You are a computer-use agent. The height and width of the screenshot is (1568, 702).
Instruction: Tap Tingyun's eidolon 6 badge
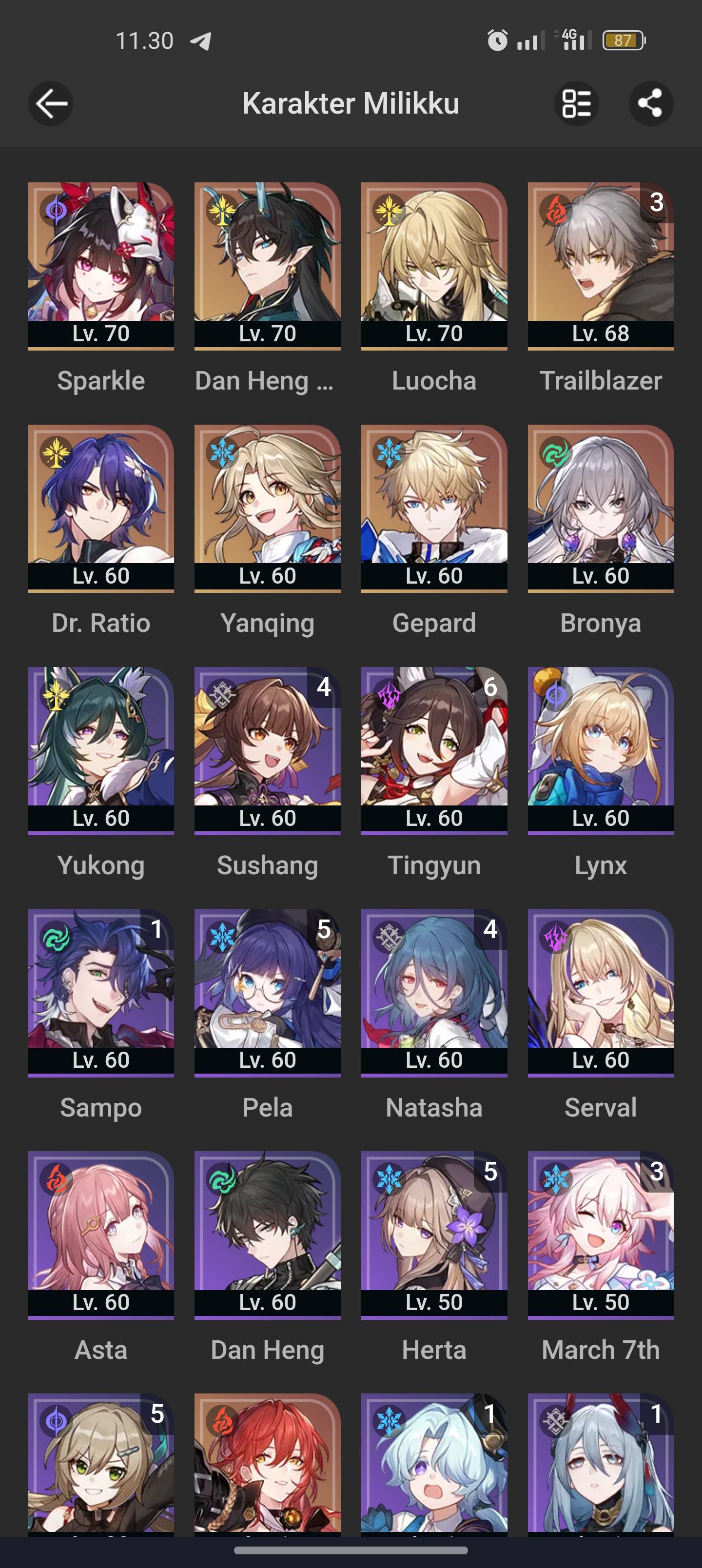[x=490, y=686]
